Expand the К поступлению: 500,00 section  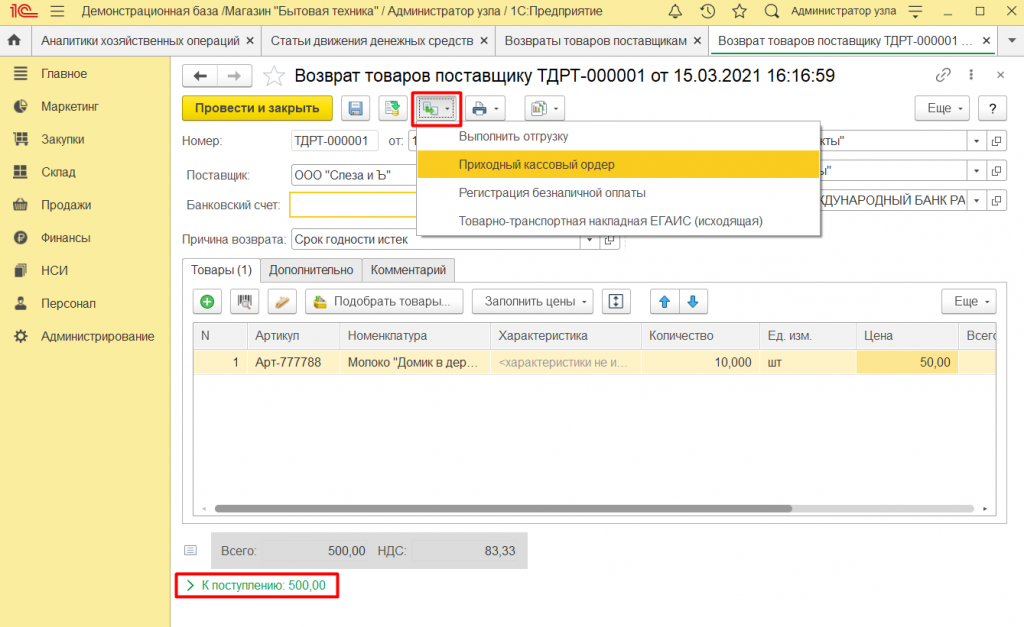[x=257, y=586]
